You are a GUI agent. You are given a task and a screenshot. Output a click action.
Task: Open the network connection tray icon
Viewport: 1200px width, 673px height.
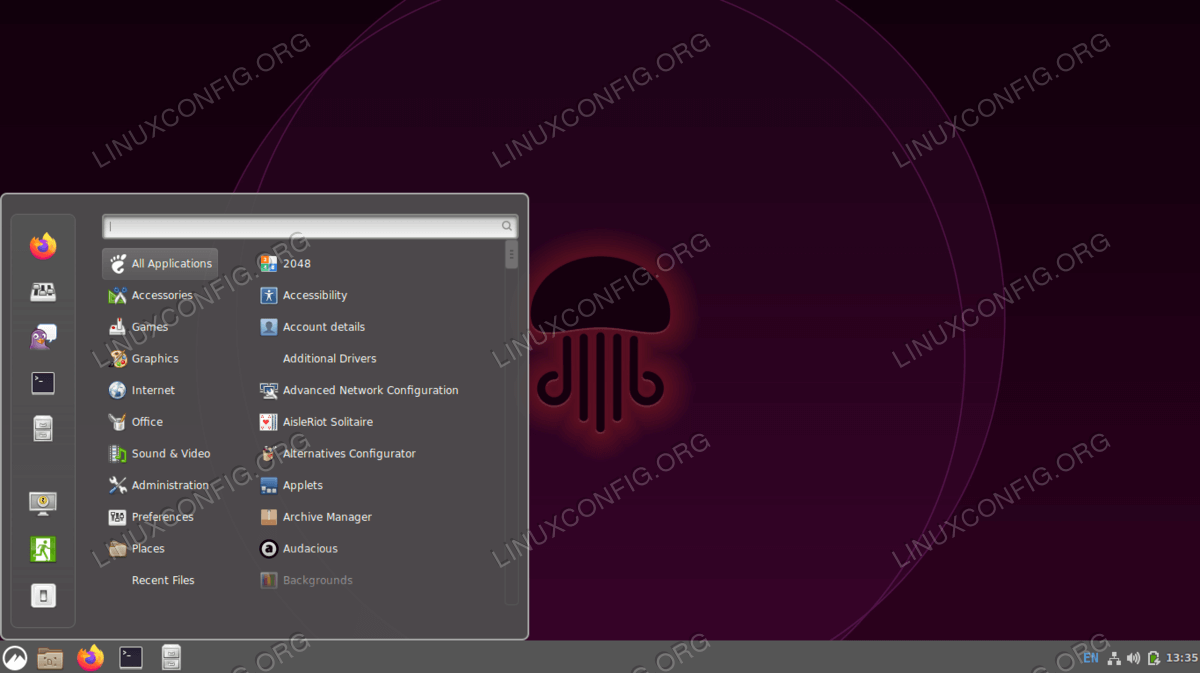pyautogui.click(x=1114, y=658)
